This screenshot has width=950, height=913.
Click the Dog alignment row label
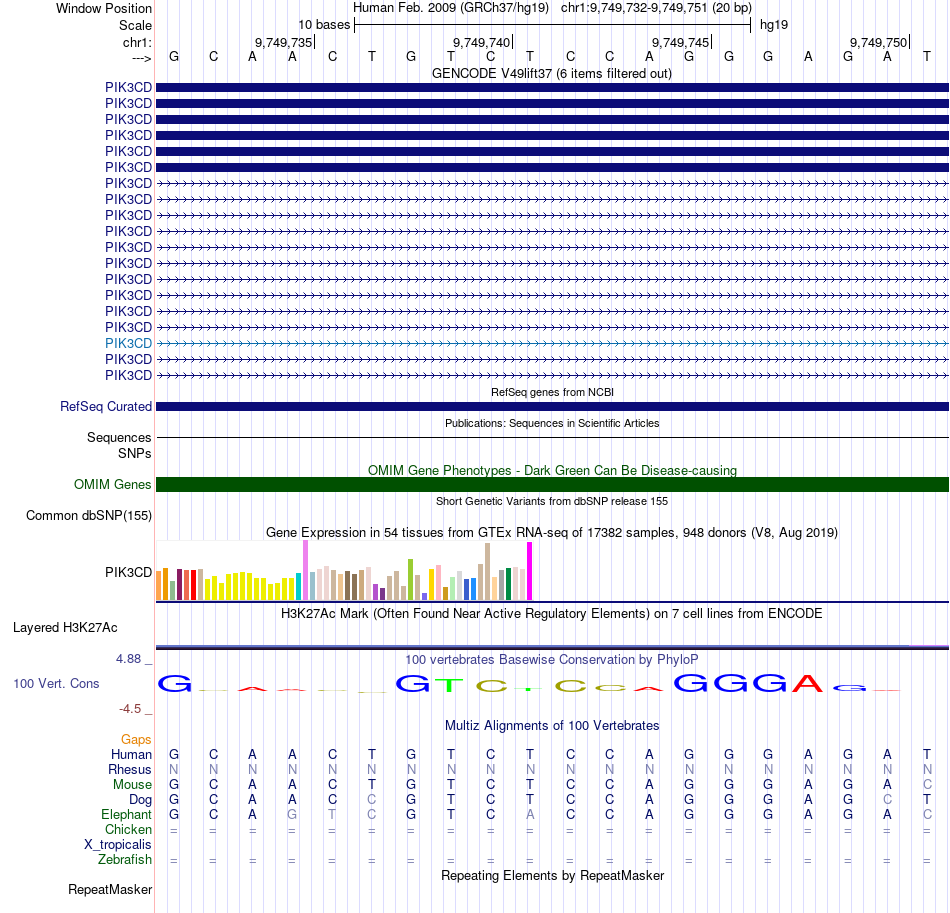tap(141, 800)
